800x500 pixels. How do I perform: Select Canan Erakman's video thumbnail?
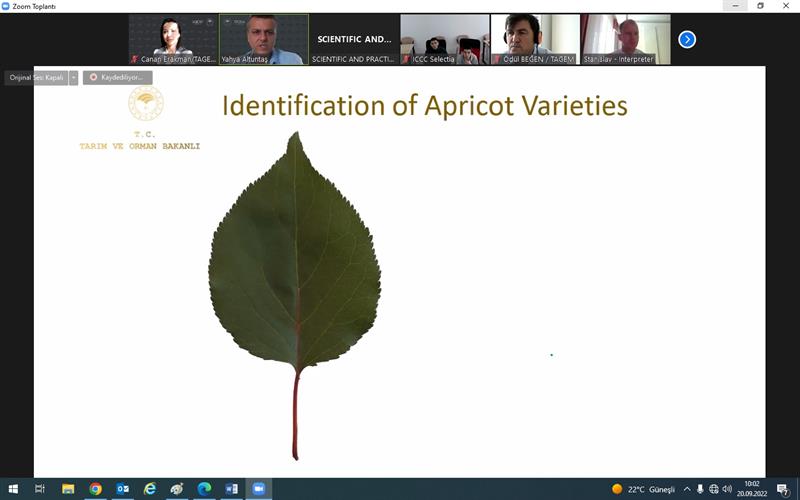click(173, 39)
